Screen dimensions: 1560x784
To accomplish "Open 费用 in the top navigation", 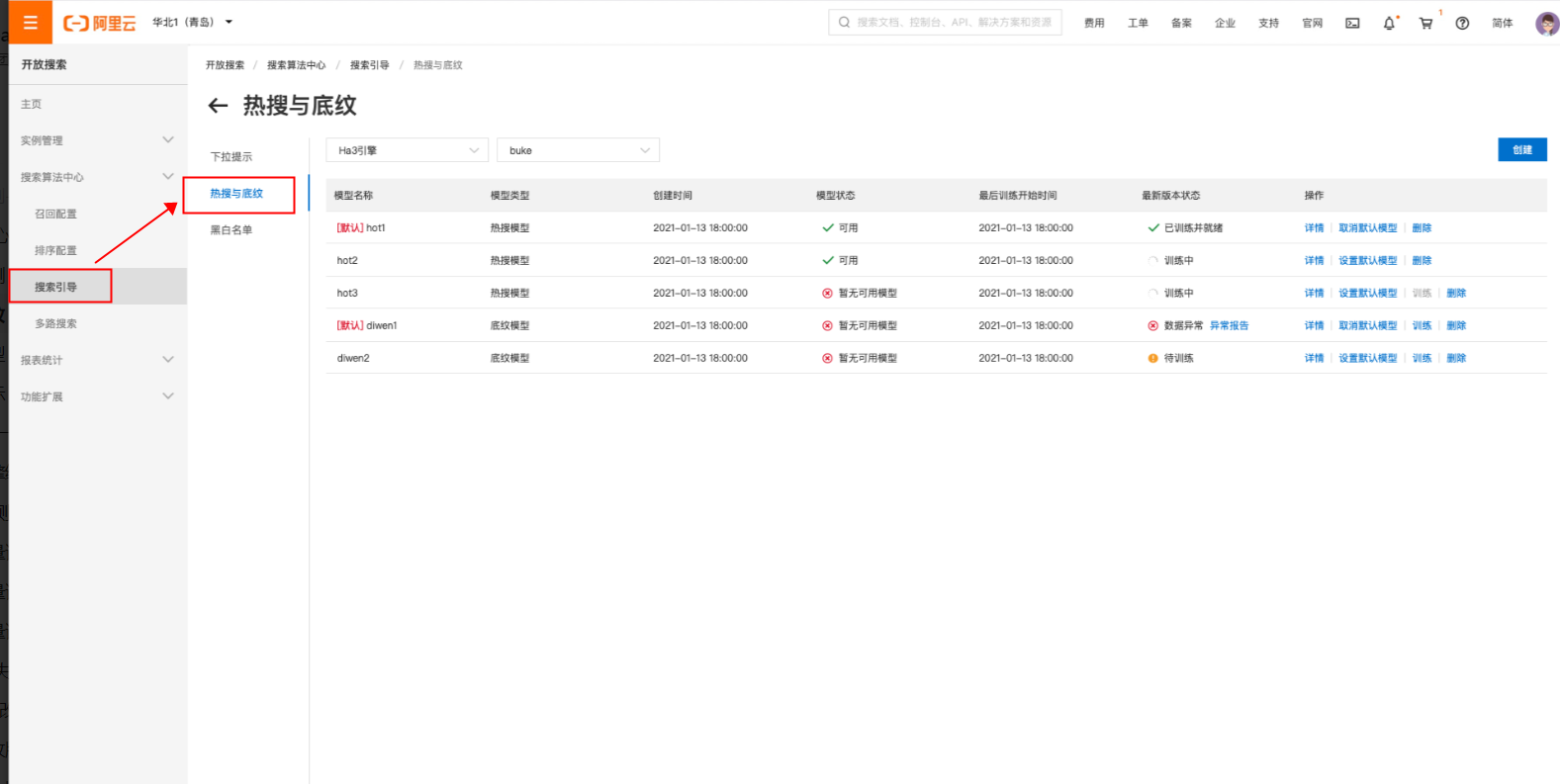I will click(x=1094, y=23).
